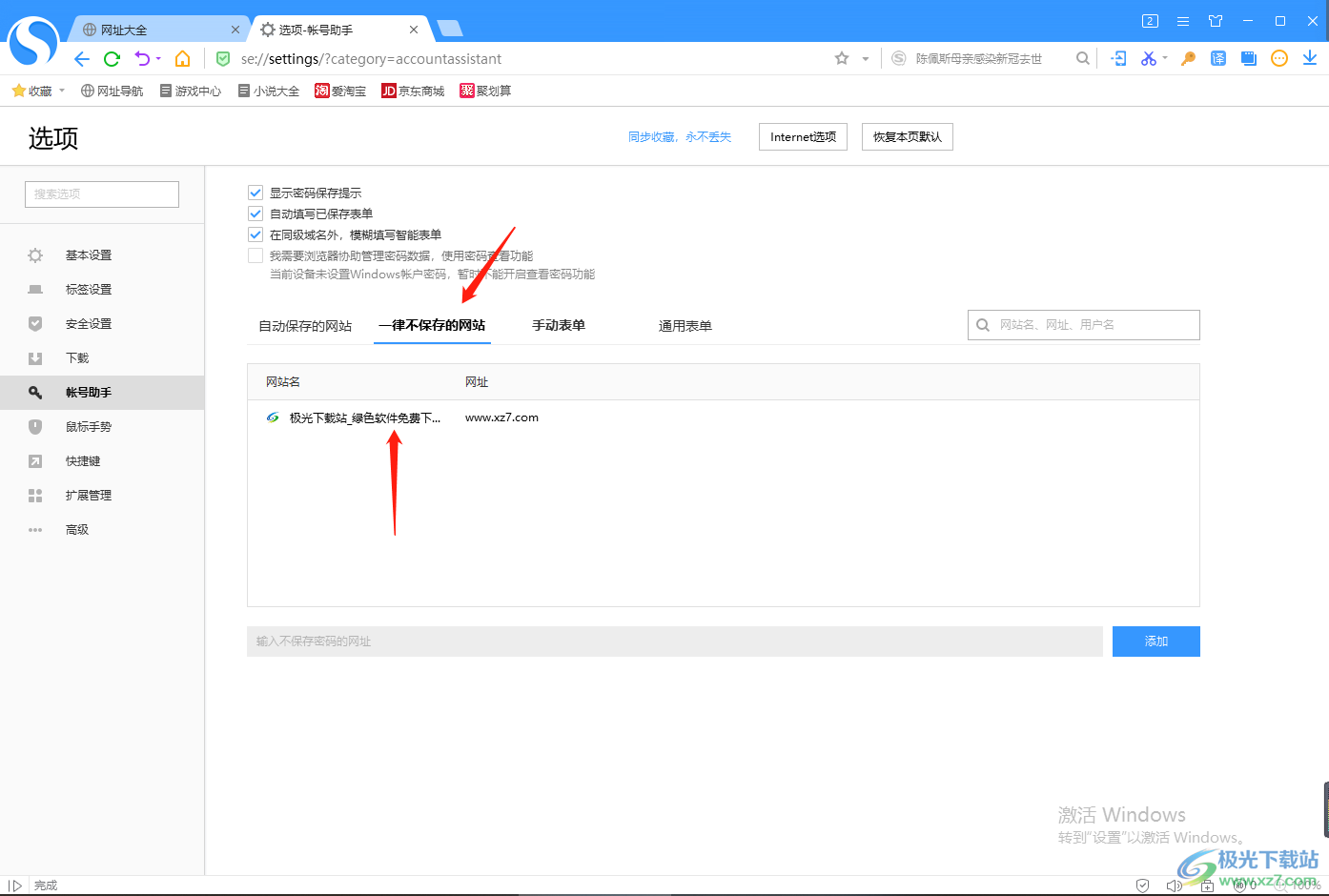1329x896 pixels.
Task: Open 小说大全 bookmark
Action: pos(269,91)
